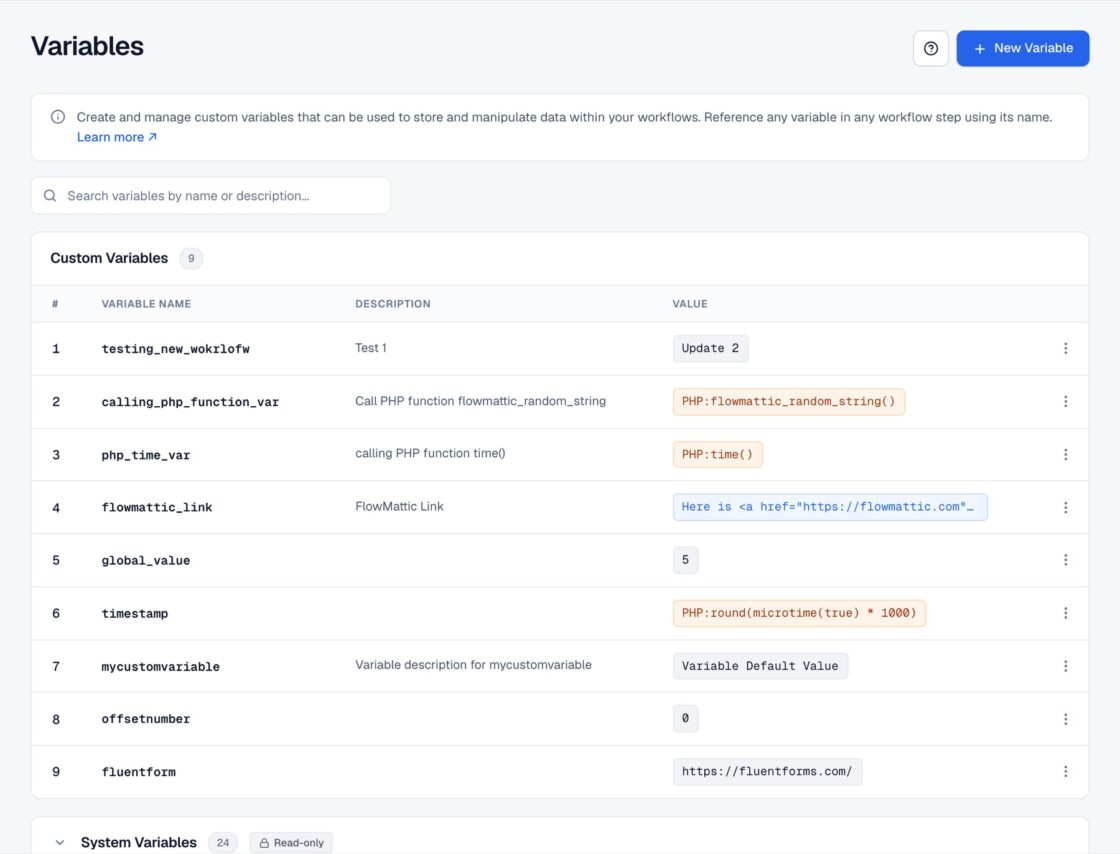Open three-dot menu for global_value
The image size is (1120, 854).
coord(1066,561)
